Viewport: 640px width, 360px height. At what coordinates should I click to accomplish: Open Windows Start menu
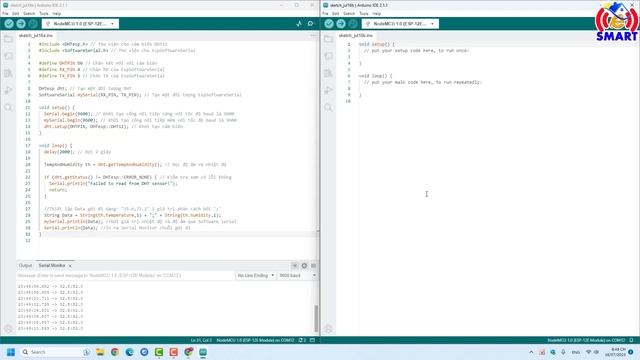pyautogui.click(x=11, y=352)
